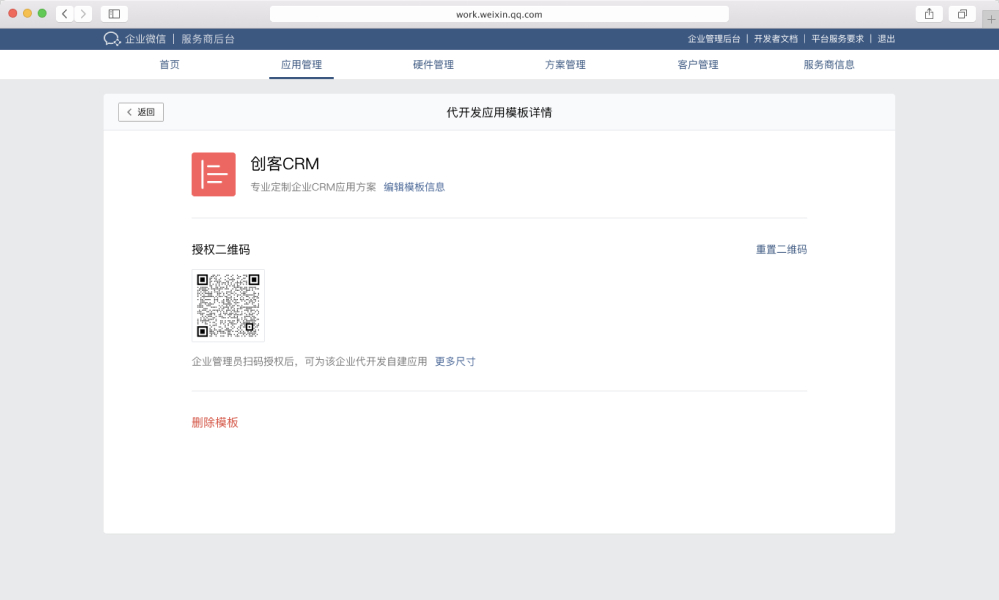This screenshot has height=600, width=999.
Task: Click the Safari share icon
Action: tap(929, 13)
